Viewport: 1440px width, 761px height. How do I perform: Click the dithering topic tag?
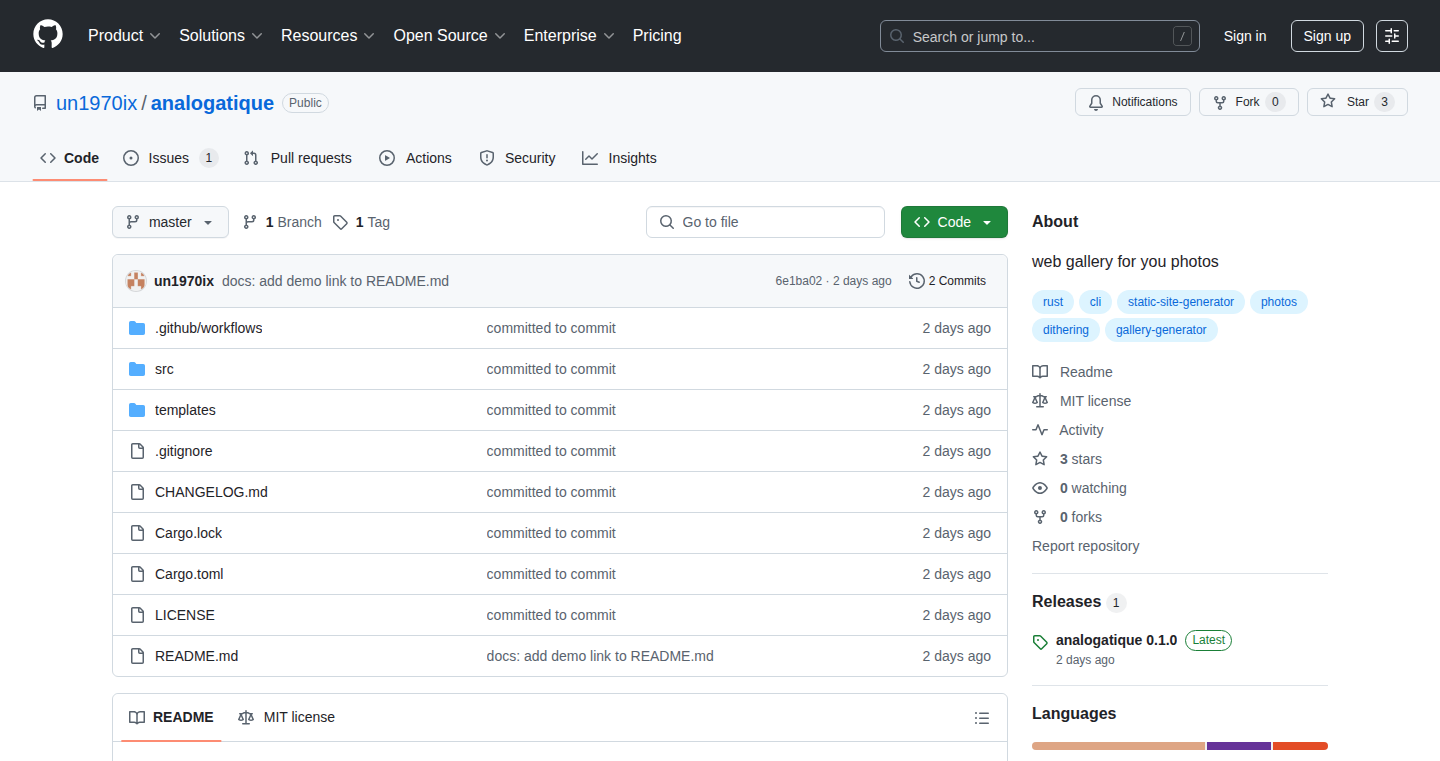pyautogui.click(x=1066, y=330)
